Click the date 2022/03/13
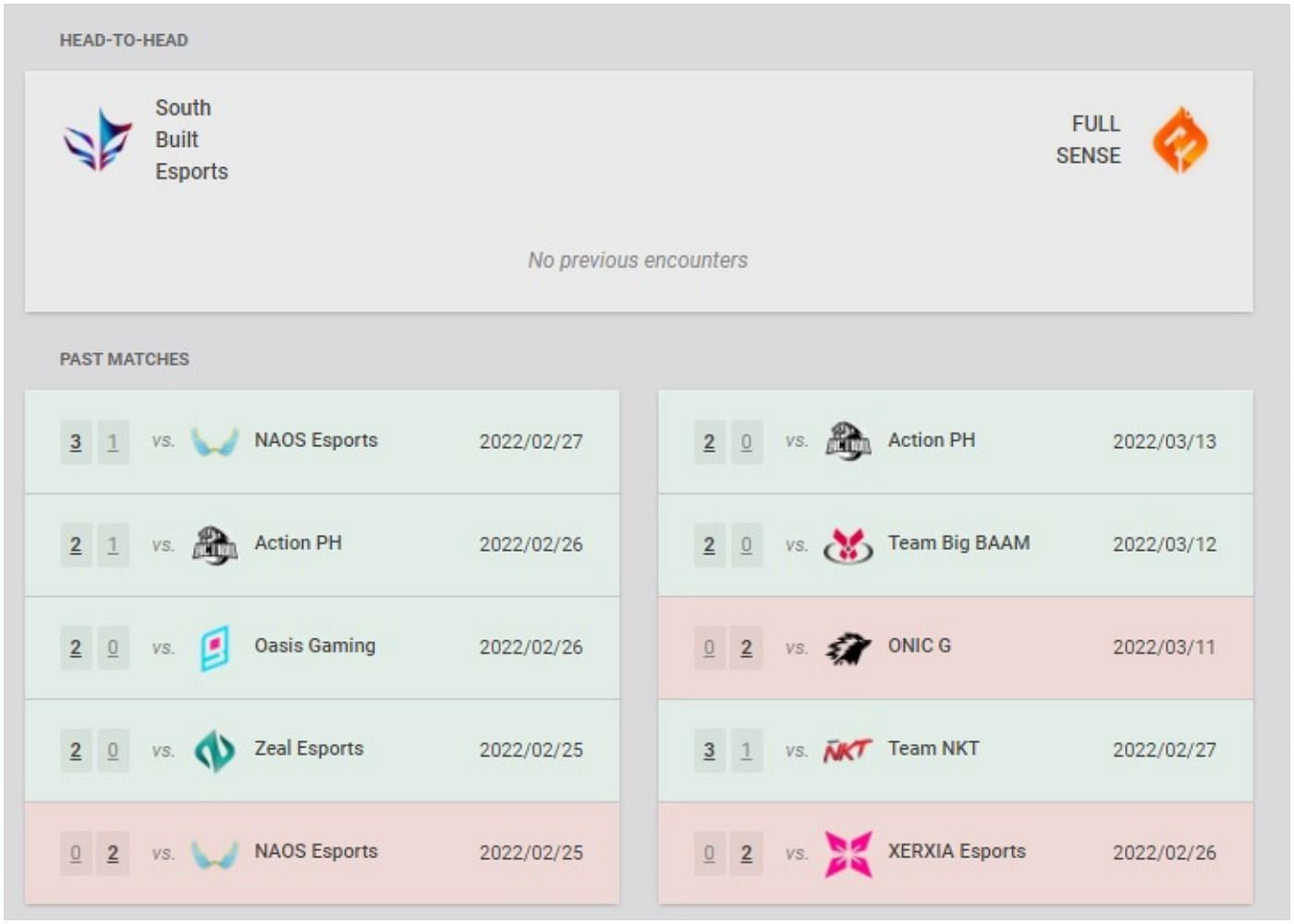 pyautogui.click(x=1165, y=442)
